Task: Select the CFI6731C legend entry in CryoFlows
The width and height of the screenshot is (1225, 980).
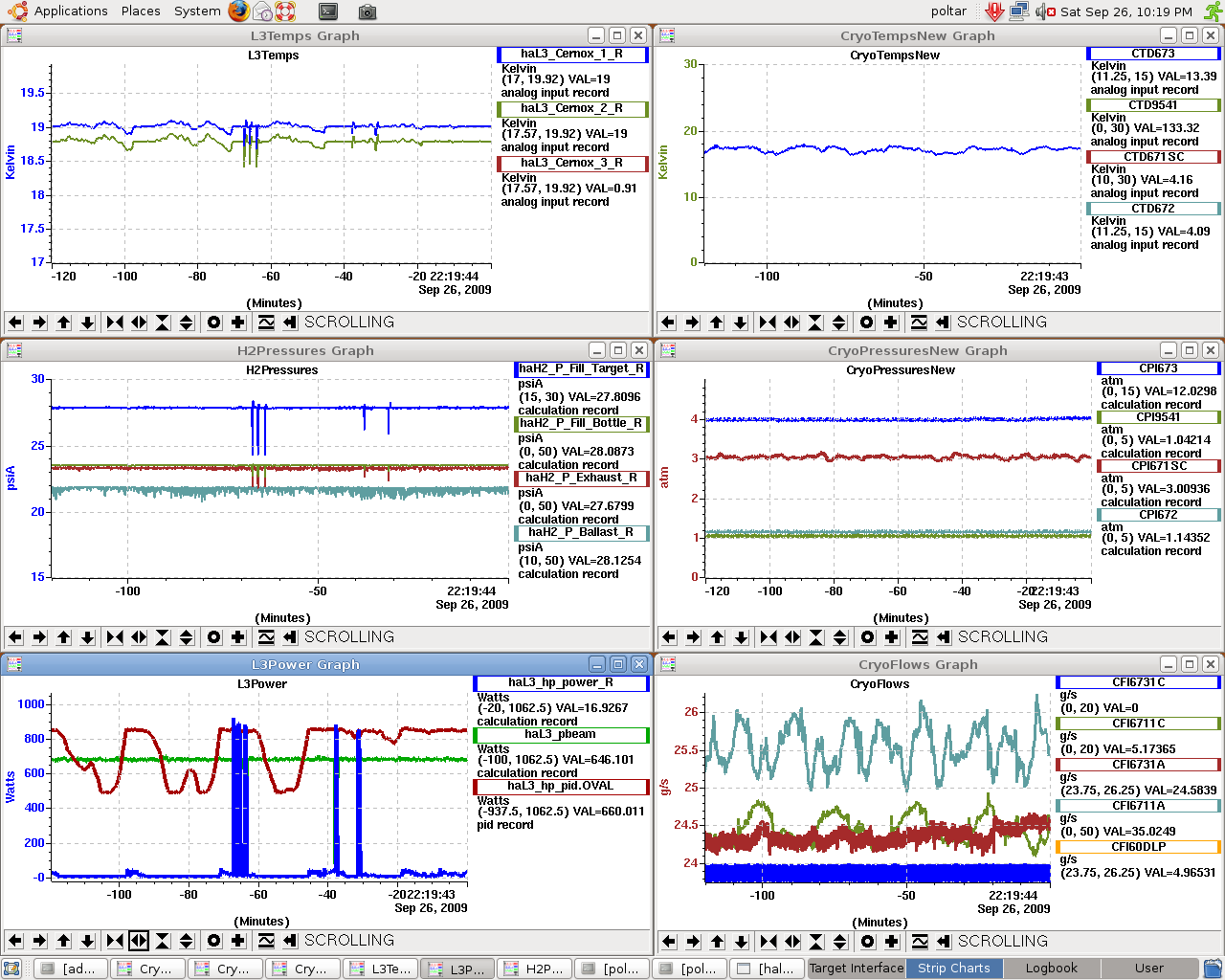Action: [x=1139, y=682]
